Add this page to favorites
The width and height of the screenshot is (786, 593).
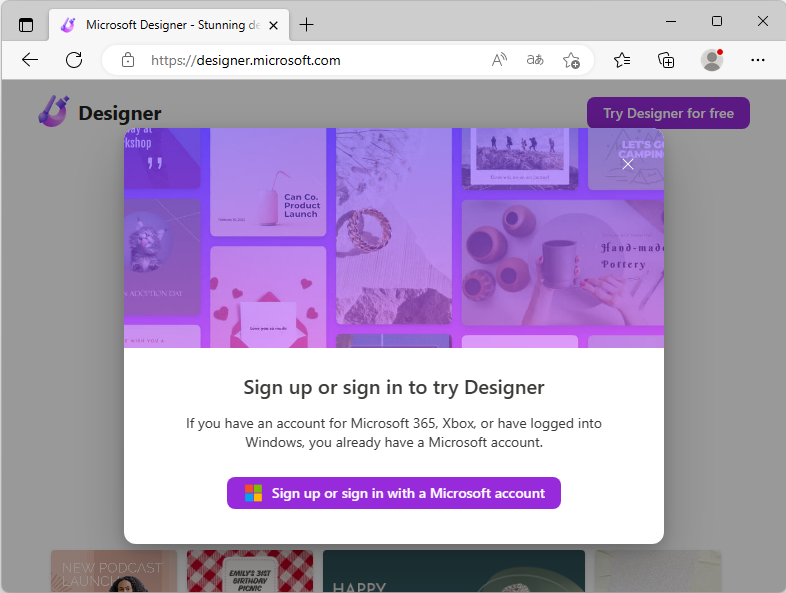[571, 60]
